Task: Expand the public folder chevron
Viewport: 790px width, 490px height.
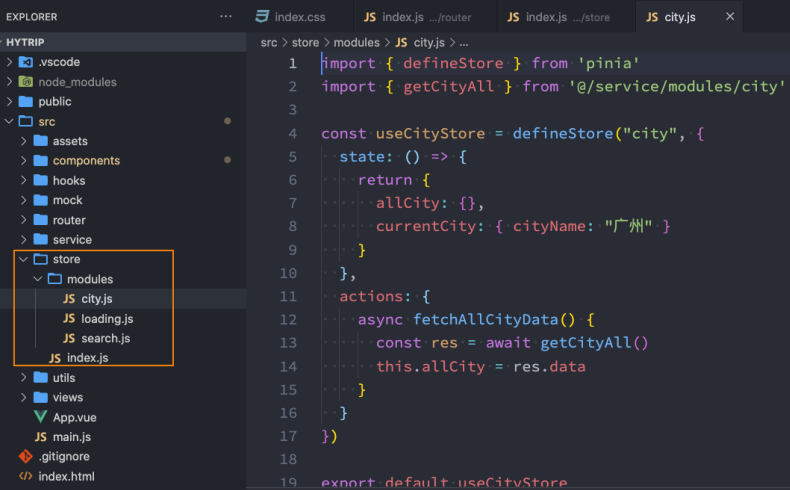Action: tap(9, 101)
